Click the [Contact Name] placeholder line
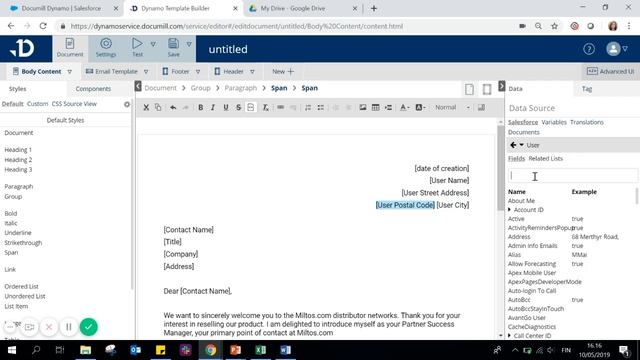Viewport: 640px width, 360px height. 189,230
